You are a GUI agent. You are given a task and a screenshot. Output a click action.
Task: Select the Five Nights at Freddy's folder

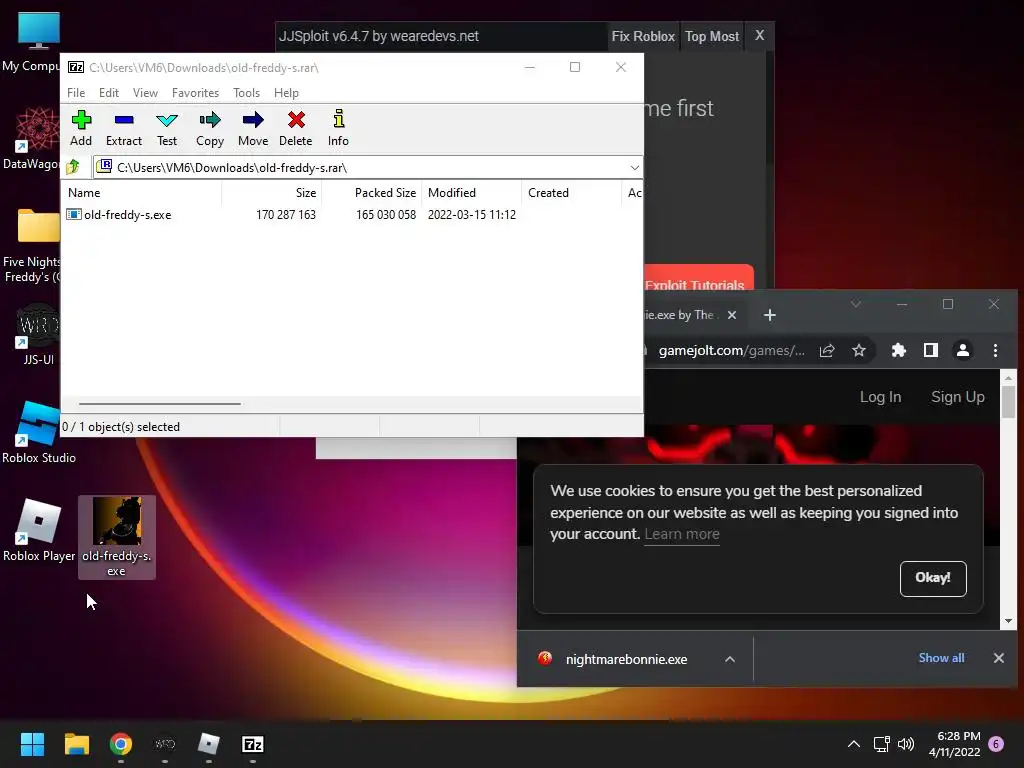[31, 246]
